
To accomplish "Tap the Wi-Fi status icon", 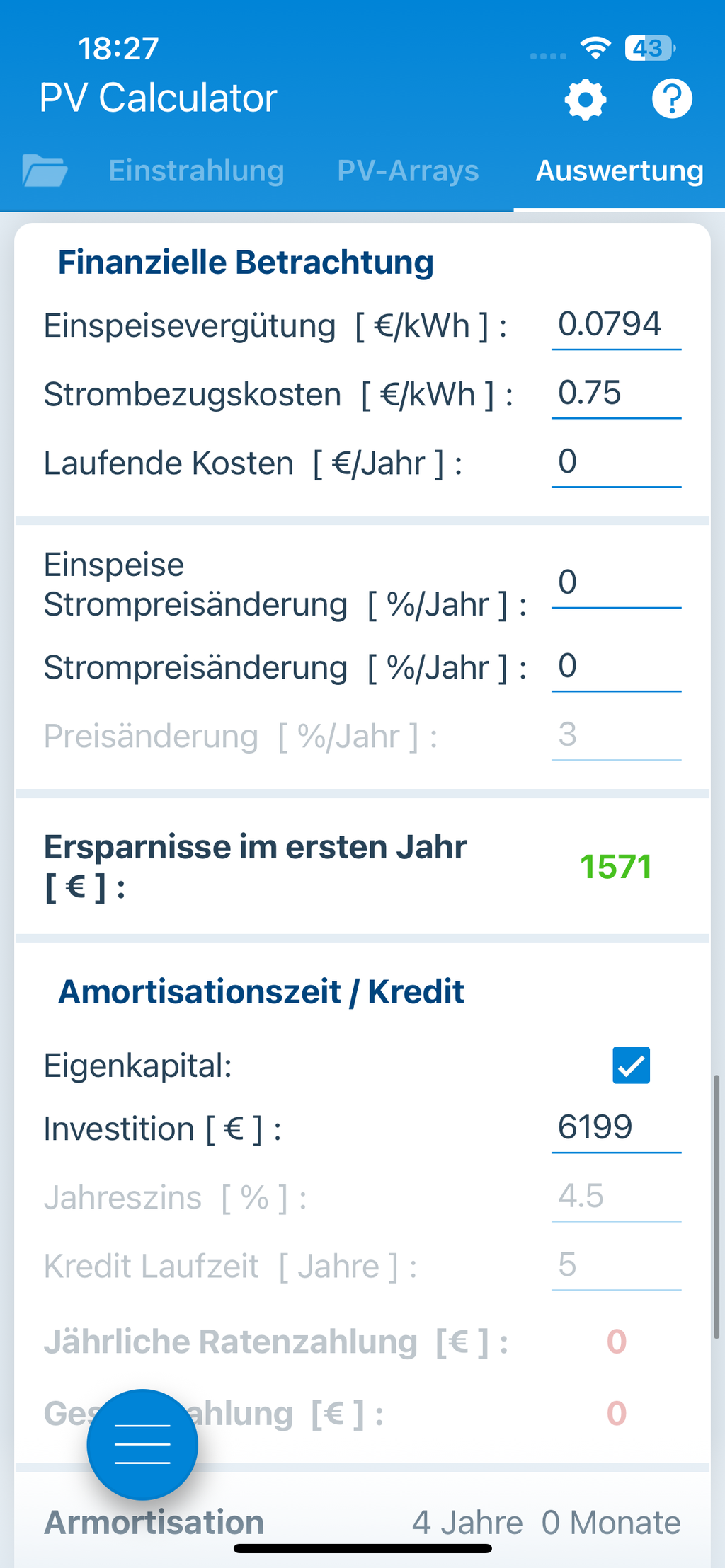I will pyautogui.click(x=595, y=48).
